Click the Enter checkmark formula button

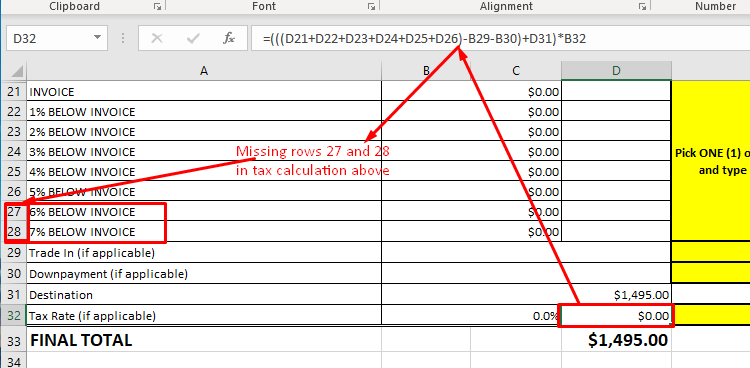193,38
